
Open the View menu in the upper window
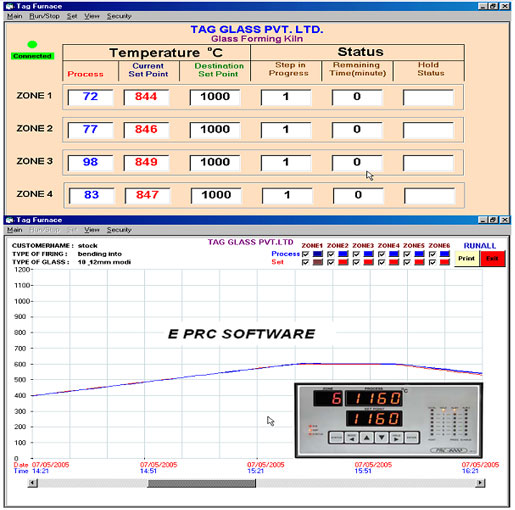[92, 16]
